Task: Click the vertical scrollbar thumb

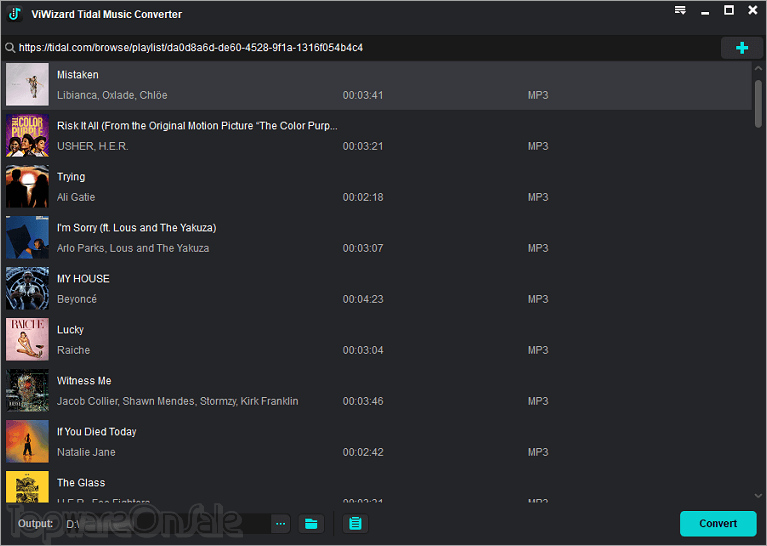Action: 758,104
